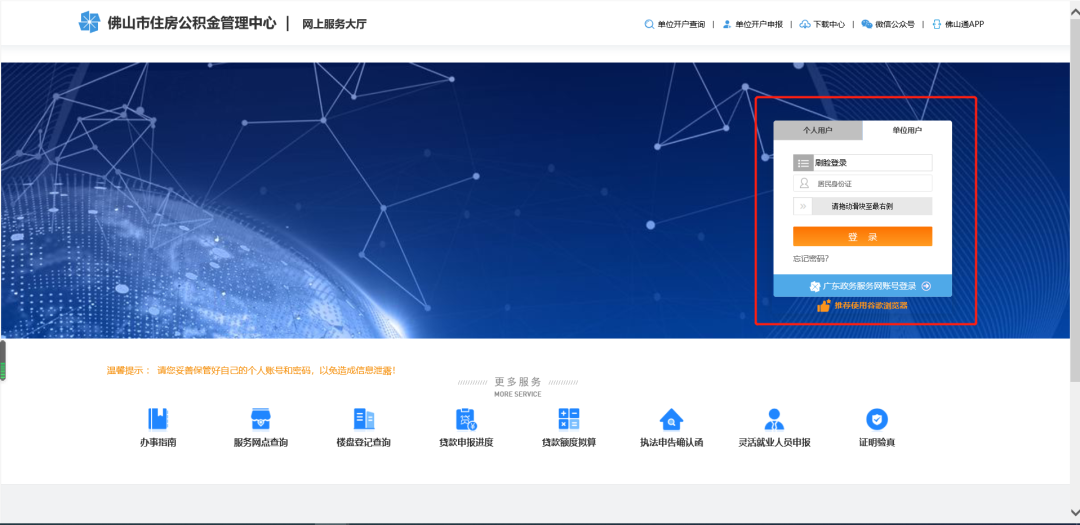1080x525 pixels.
Task: Click 广东政务服务网账号登录 button
Action: (862, 286)
